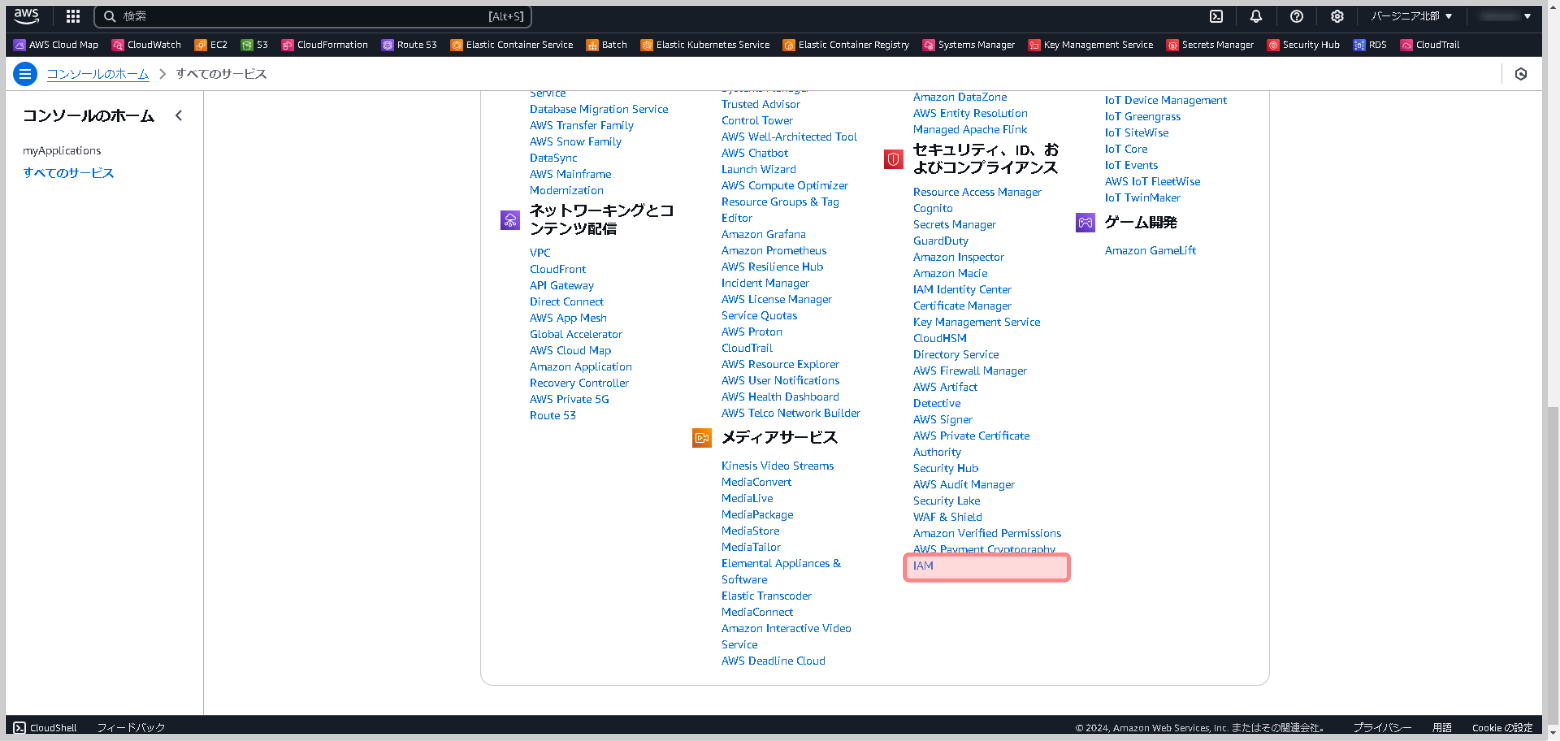Open Route 53 bookmark in favorites bar
This screenshot has width=1560, height=741.
pyautogui.click(x=409, y=45)
